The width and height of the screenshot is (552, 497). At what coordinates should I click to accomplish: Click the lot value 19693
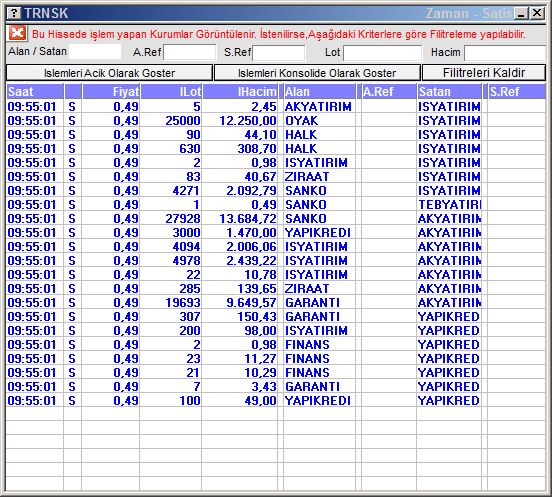tap(183, 303)
